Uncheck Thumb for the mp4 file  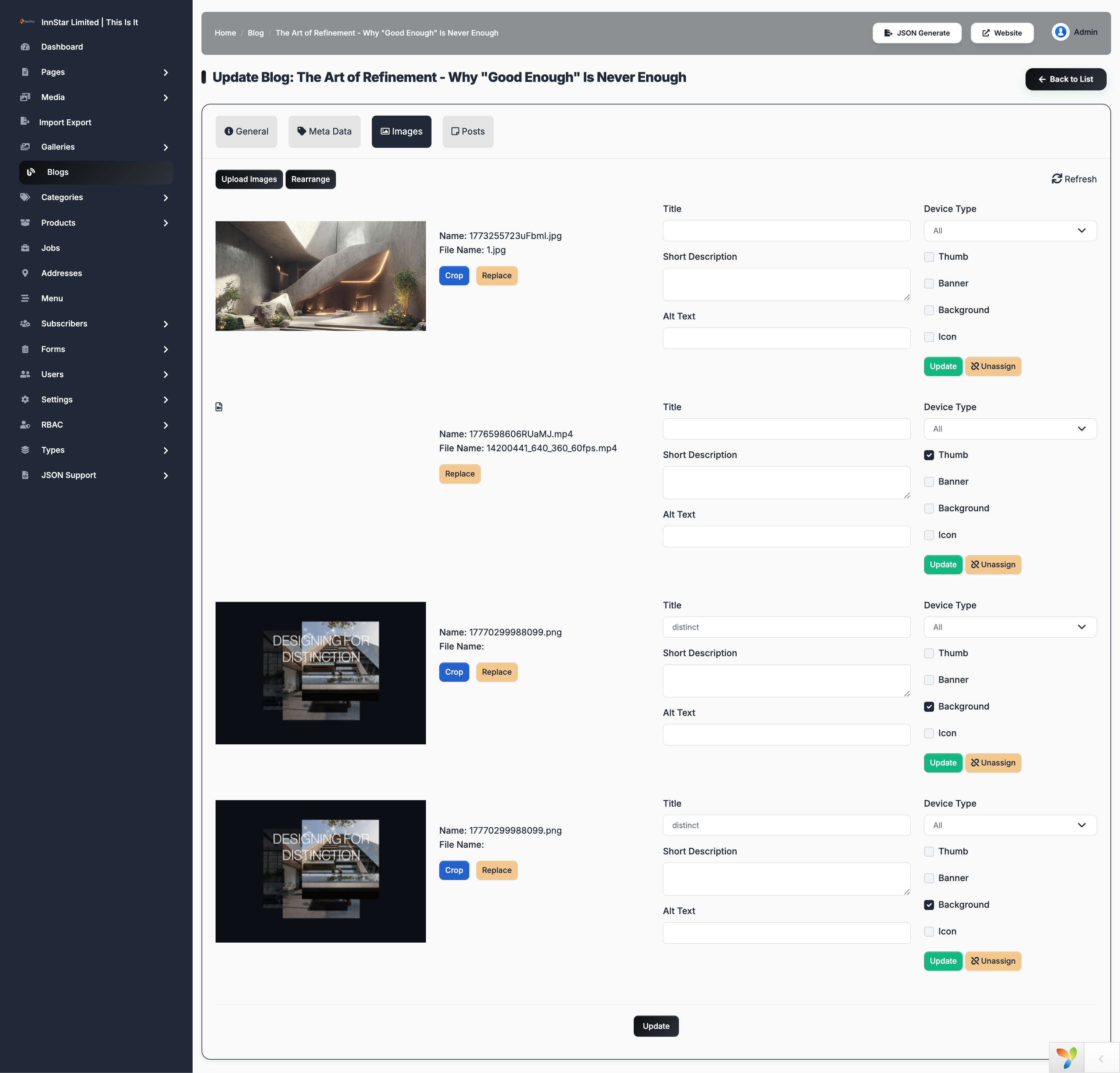[929, 455]
